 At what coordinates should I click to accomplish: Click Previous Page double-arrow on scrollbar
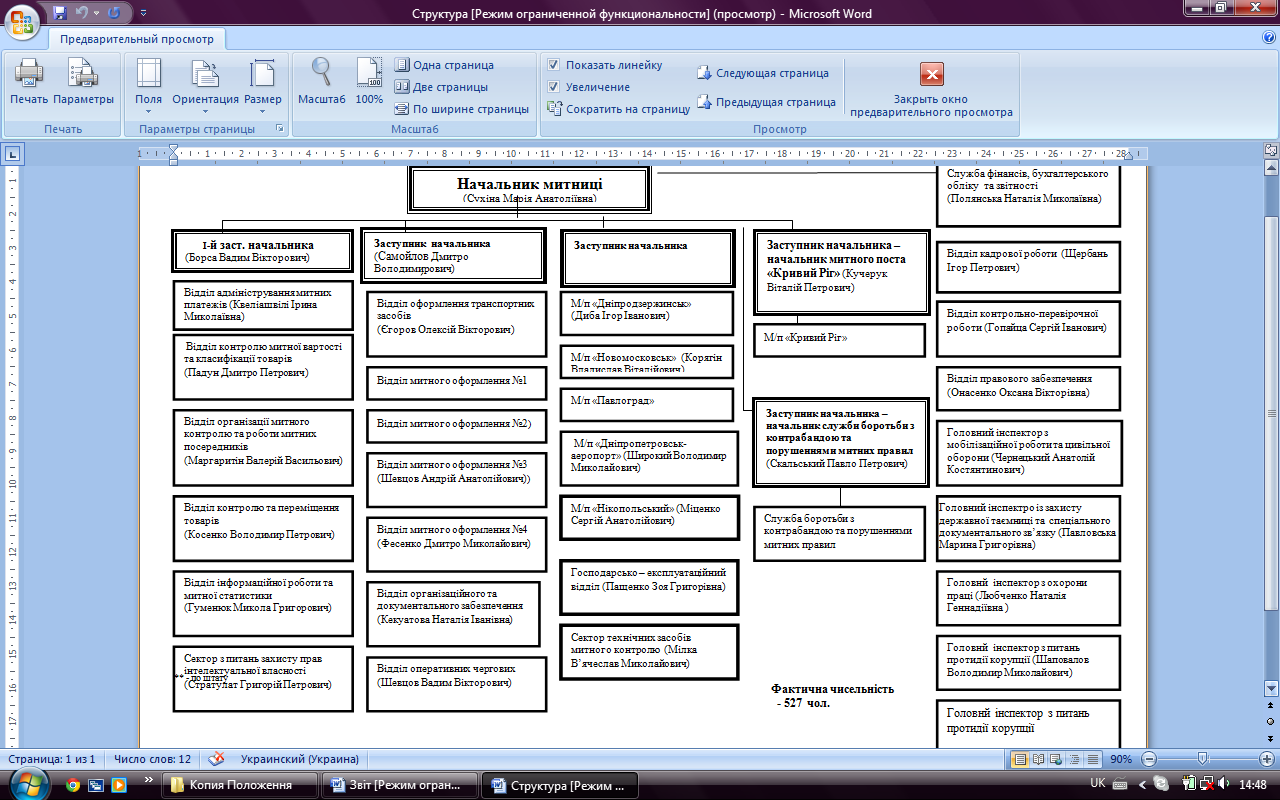1271,706
